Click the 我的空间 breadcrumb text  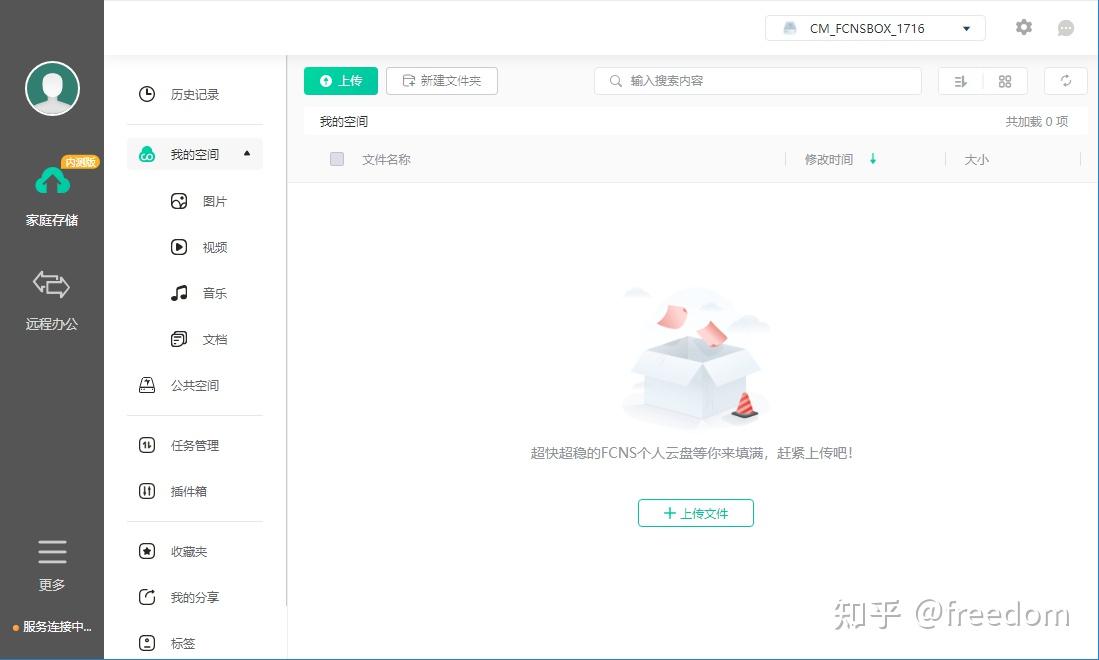coord(343,122)
